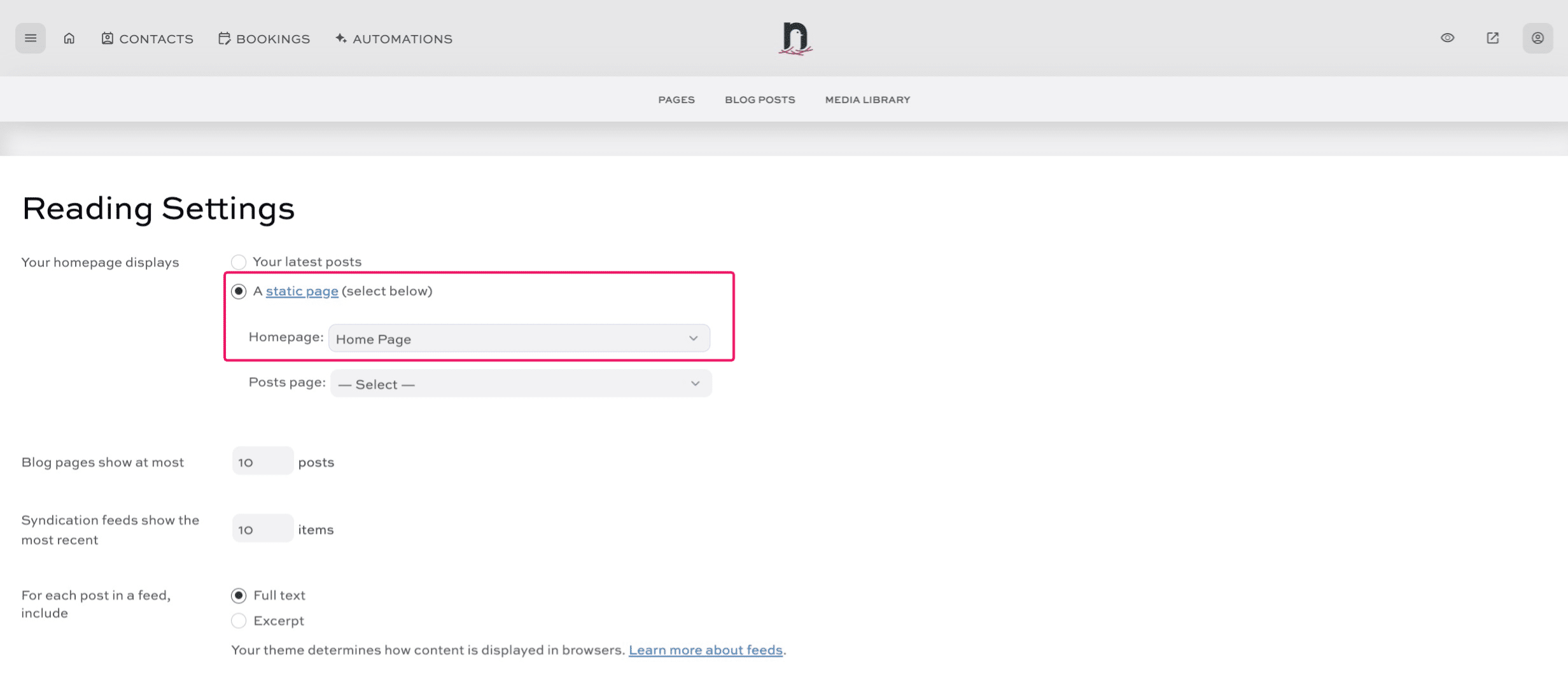Switch to the Blog Posts tab
The width and height of the screenshot is (1568, 692).
[x=759, y=99]
